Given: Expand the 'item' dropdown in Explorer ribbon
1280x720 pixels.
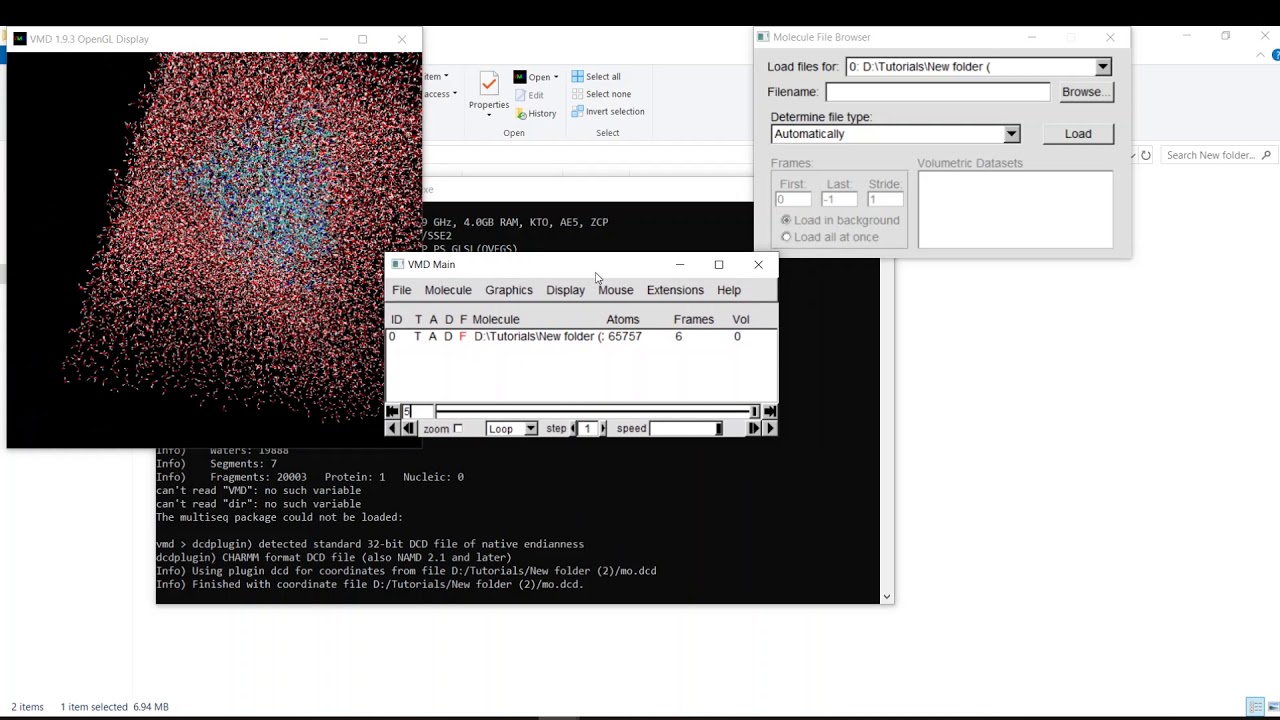Looking at the screenshot, I should pos(446,77).
